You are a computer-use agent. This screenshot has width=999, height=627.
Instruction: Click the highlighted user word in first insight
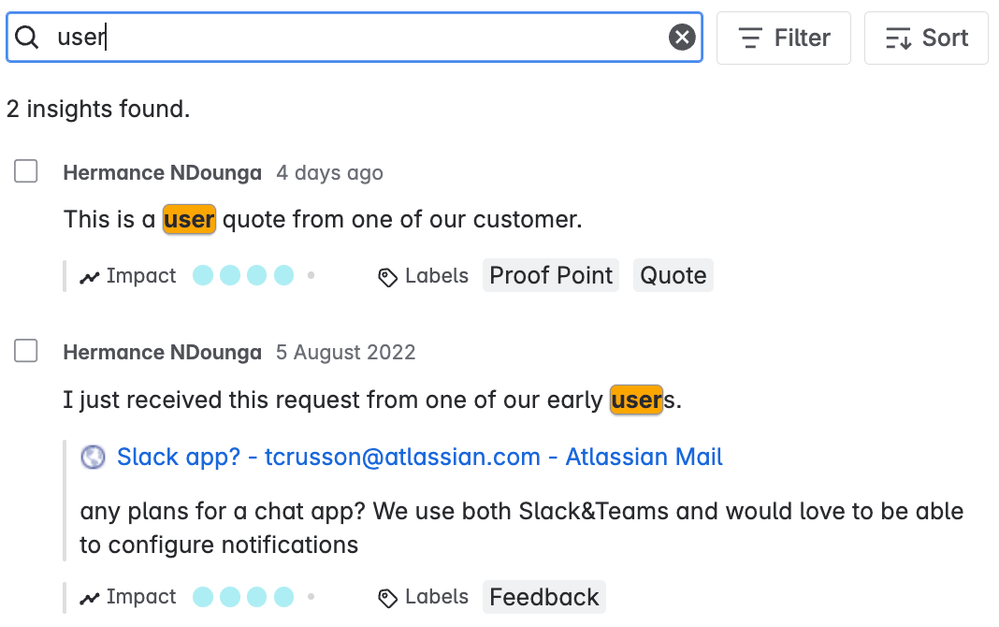coord(189,219)
